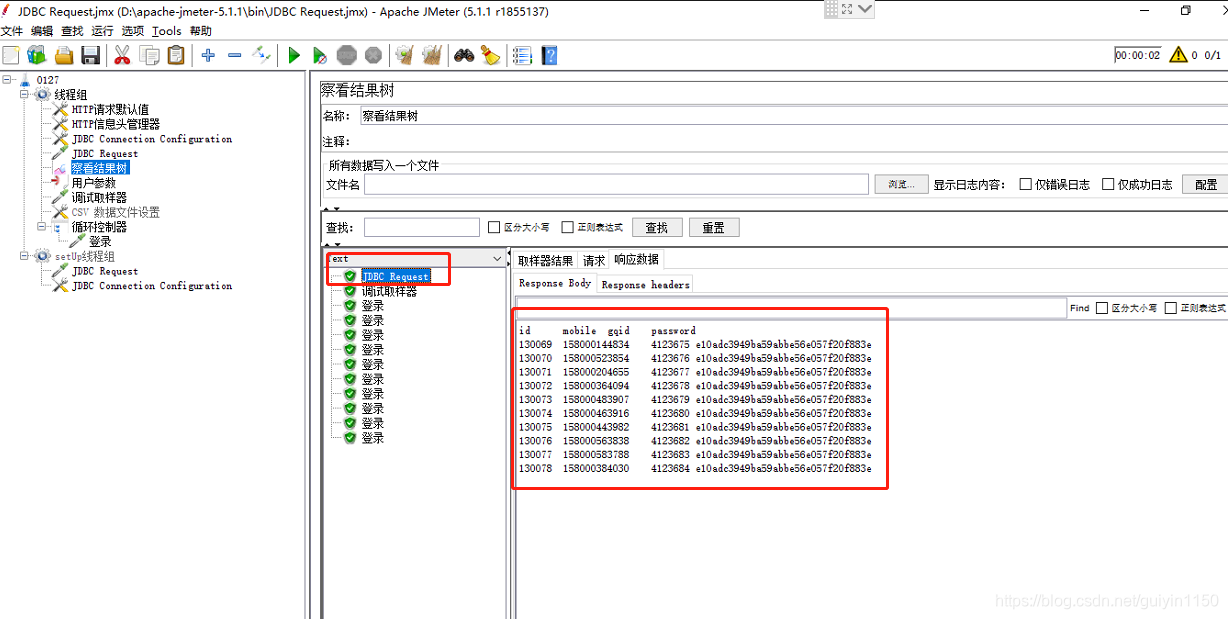The image size is (1228, 619).
Task: Click Start no pauses icon
Action: coord(320,55)
